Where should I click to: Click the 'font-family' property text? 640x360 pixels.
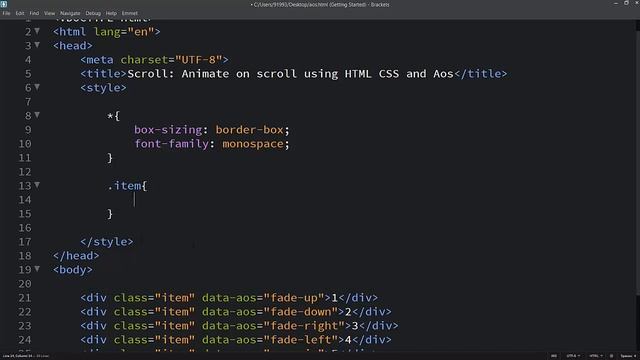tap(171, 144)
